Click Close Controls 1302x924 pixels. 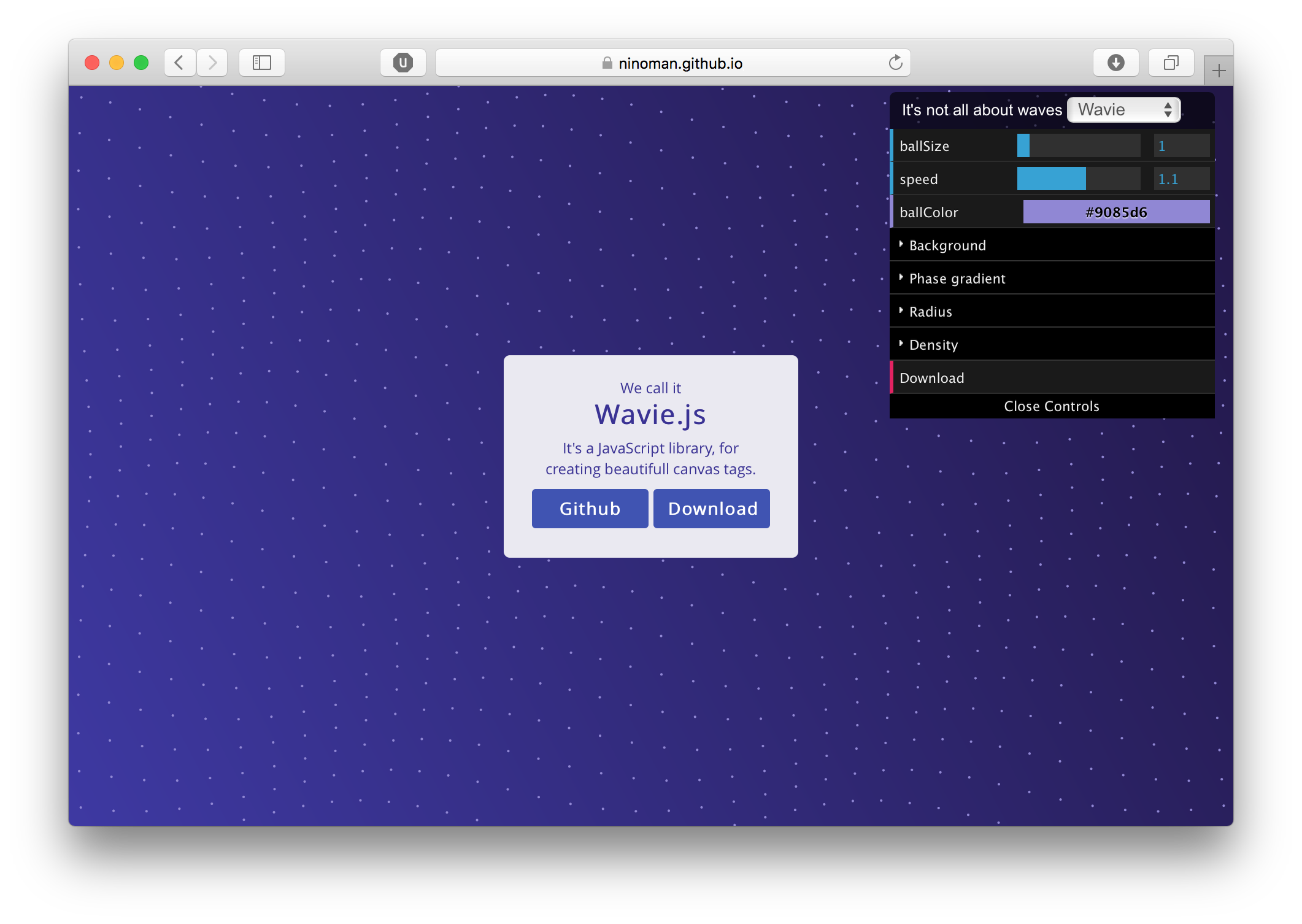(1051, 406)
